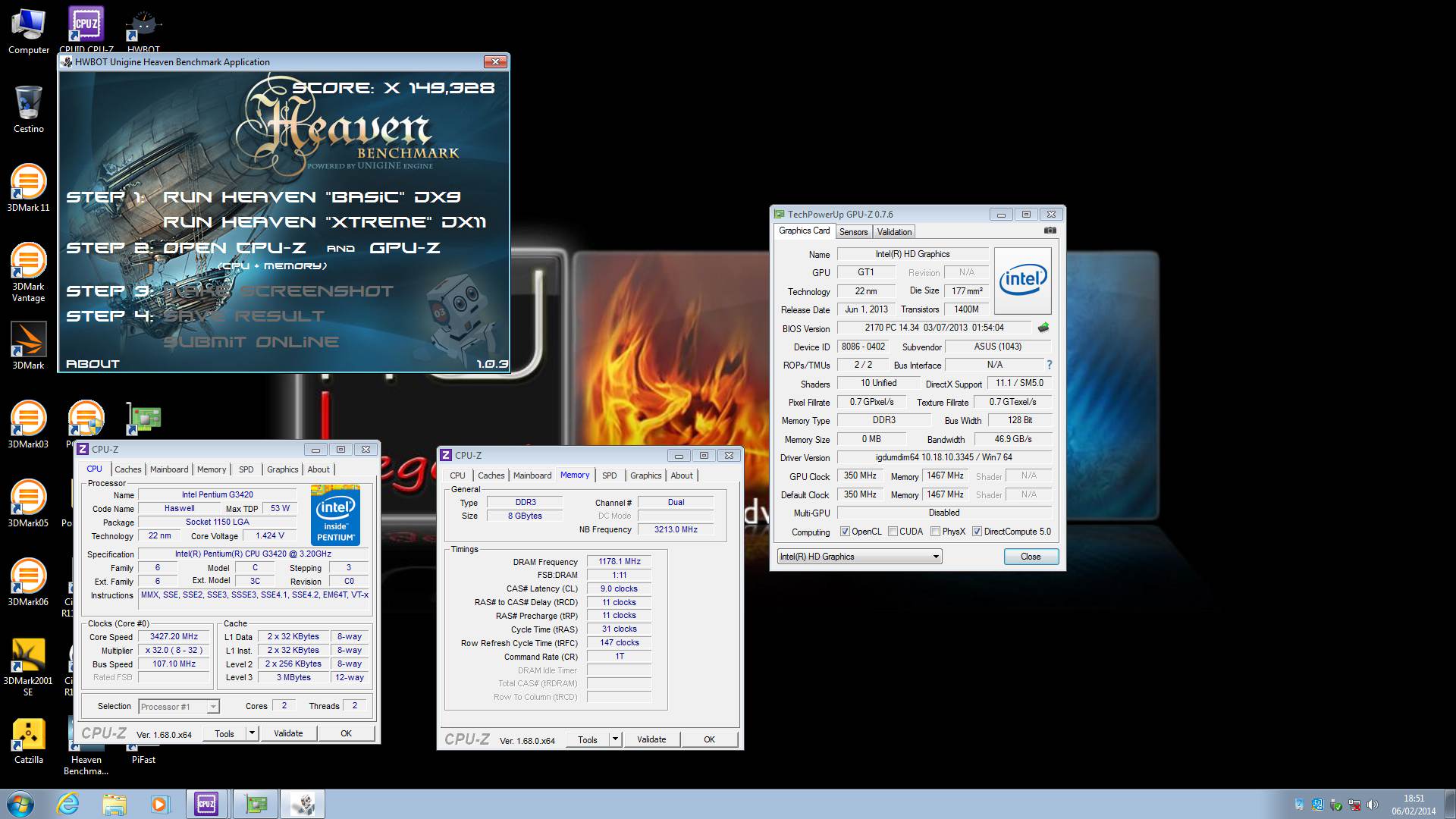Click OK in CPU-Z CPU window
This screenshot has width=1456, height=819.
coord(346,733)
